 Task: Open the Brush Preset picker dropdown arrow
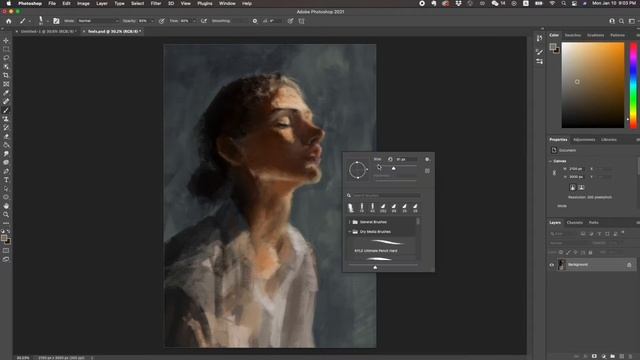point(47,21)
